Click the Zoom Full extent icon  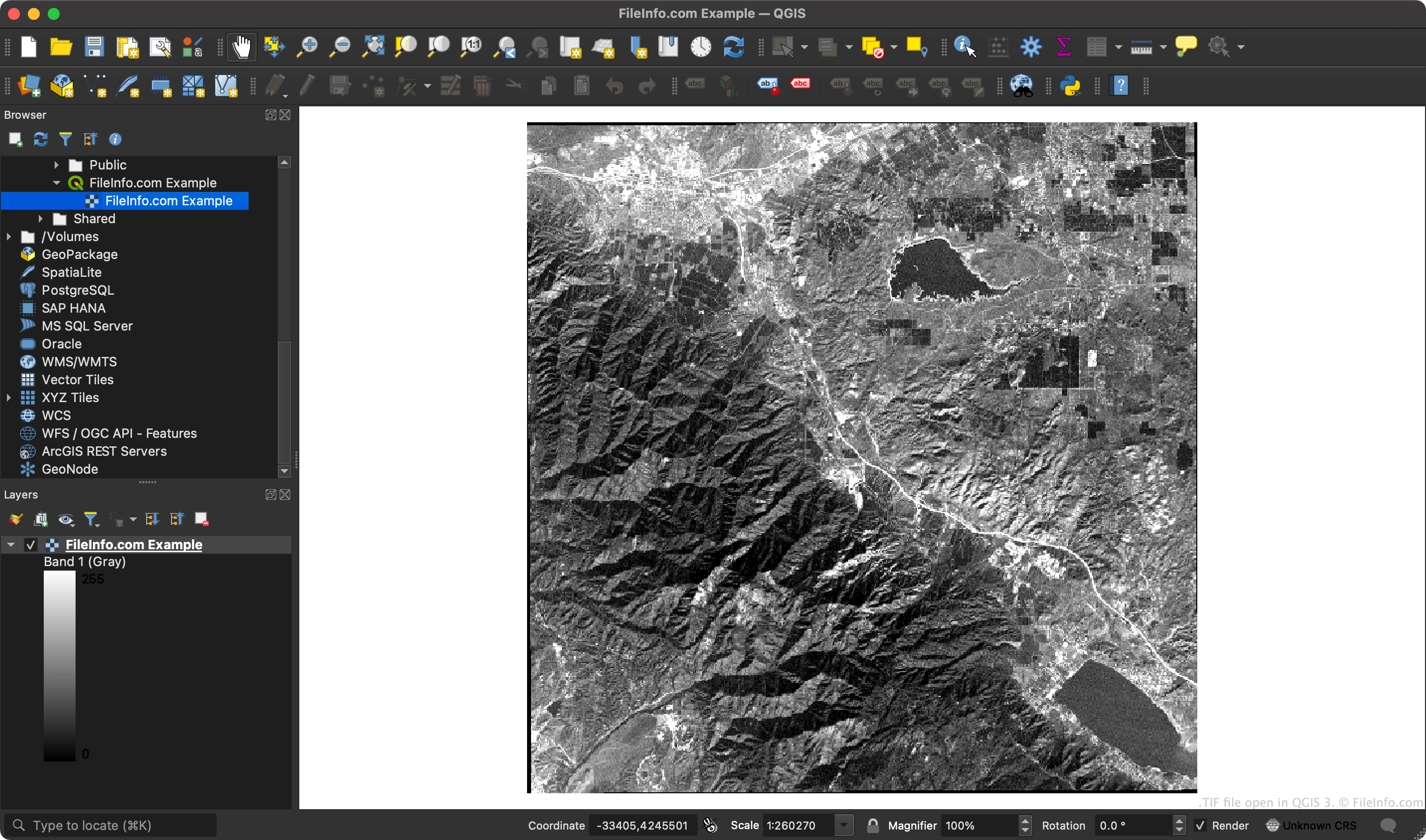pos(373,46)
